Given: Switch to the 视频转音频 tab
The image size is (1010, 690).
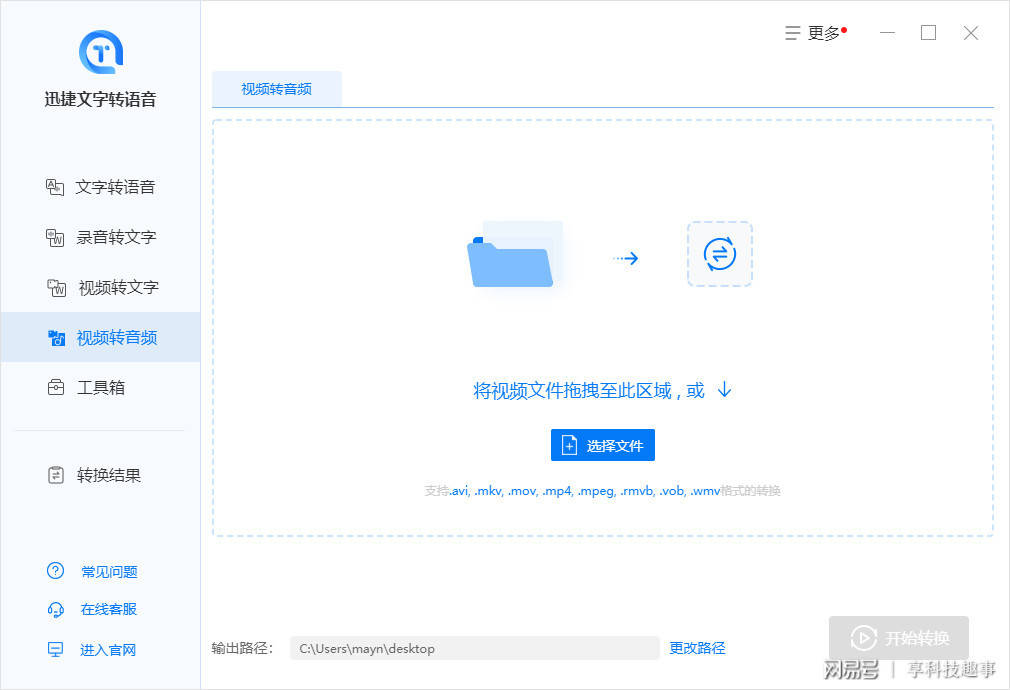Looking at the screenshot, I should click(x=277, y=89).
